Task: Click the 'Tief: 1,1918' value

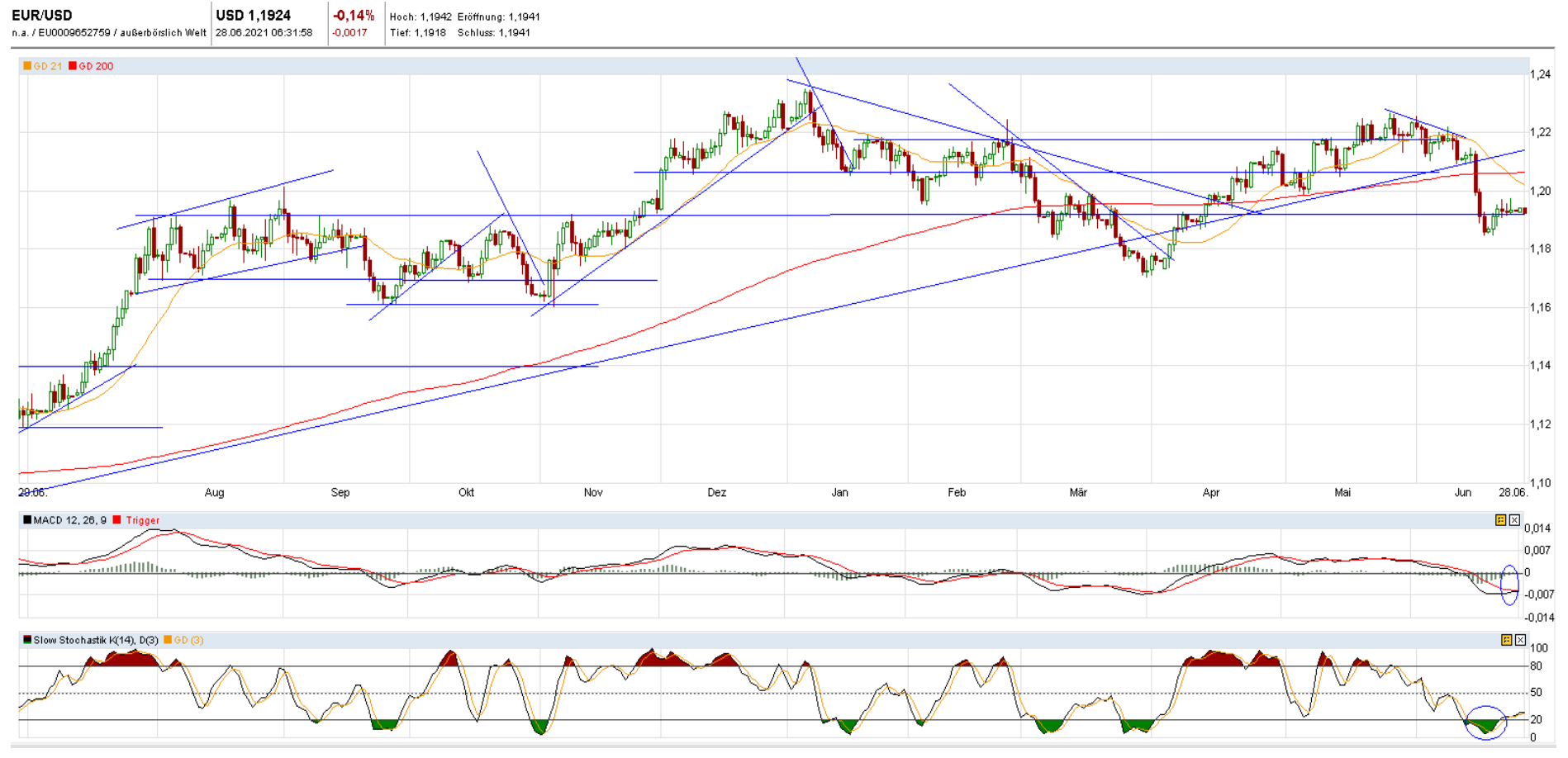Action: point(418,33)
